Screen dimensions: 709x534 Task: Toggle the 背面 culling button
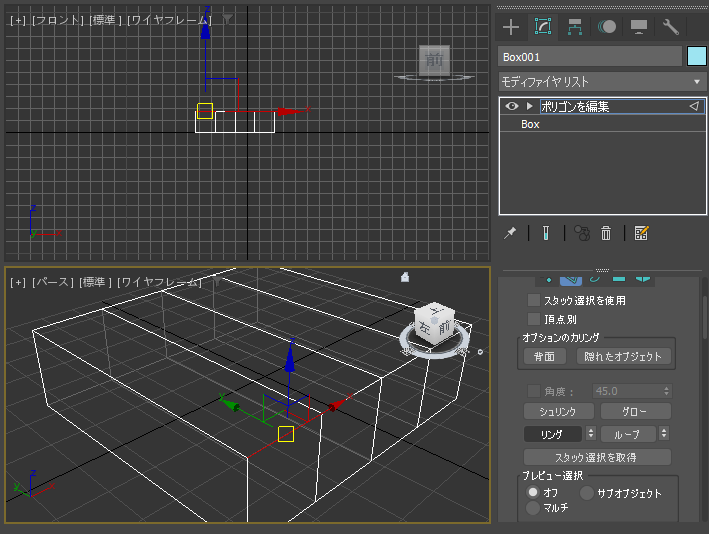(x=544, y=356)
